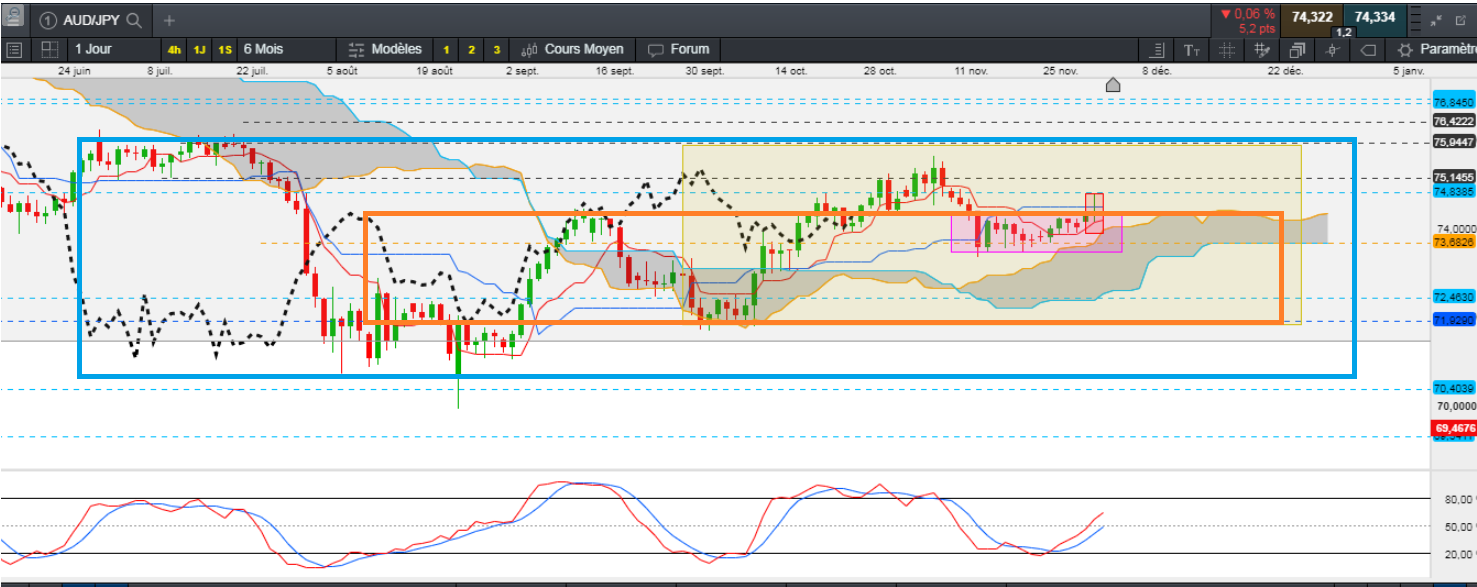The width and height of the screenshot is (1477, 587).
Task: Open the Forum link
Action: pyautogui.click(x=679, y=49)
